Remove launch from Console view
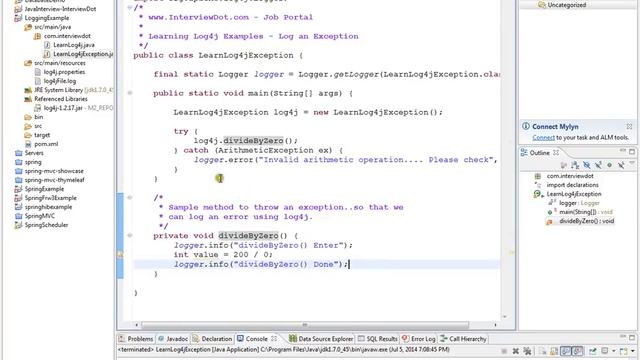This screenshot has width=640, height=360. [516, 351]
